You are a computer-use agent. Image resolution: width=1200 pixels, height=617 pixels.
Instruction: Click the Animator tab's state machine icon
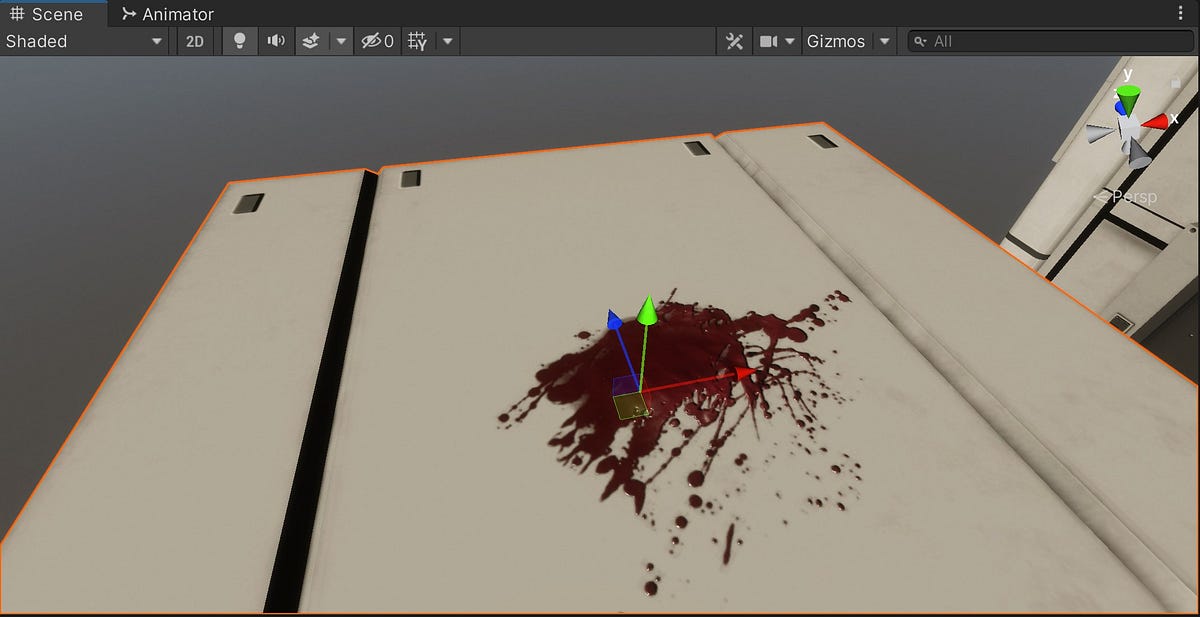(x=128, y=14)
